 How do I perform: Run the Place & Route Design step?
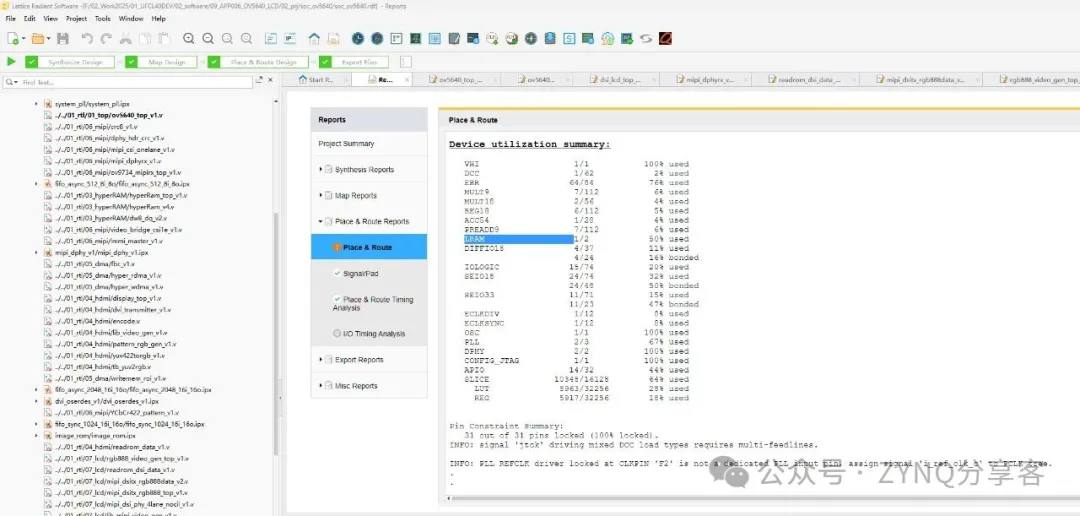(x=258, y=62)
